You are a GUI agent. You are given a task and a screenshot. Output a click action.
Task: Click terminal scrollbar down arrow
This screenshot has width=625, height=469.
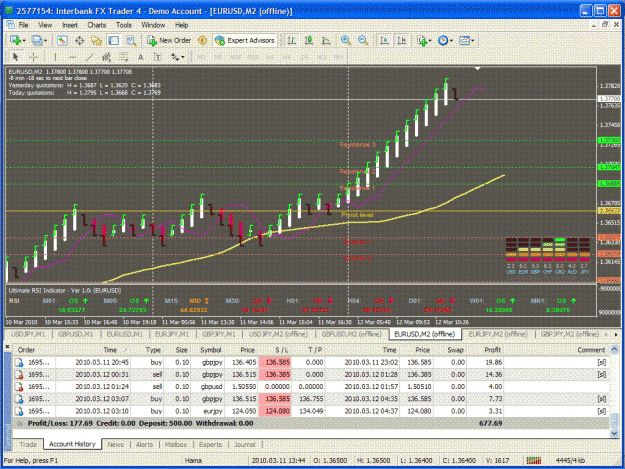614,434
